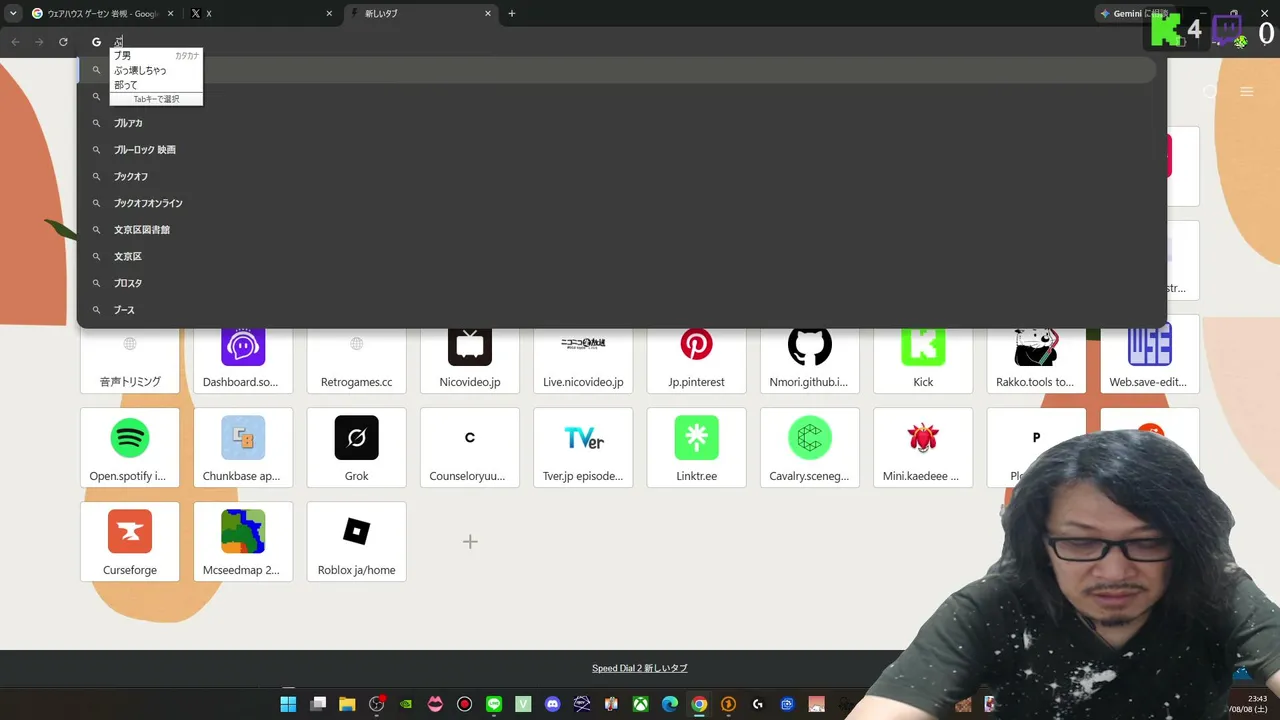
Task: Open the Open.spotify speed dial tile
Action: [x=130, y=448]
